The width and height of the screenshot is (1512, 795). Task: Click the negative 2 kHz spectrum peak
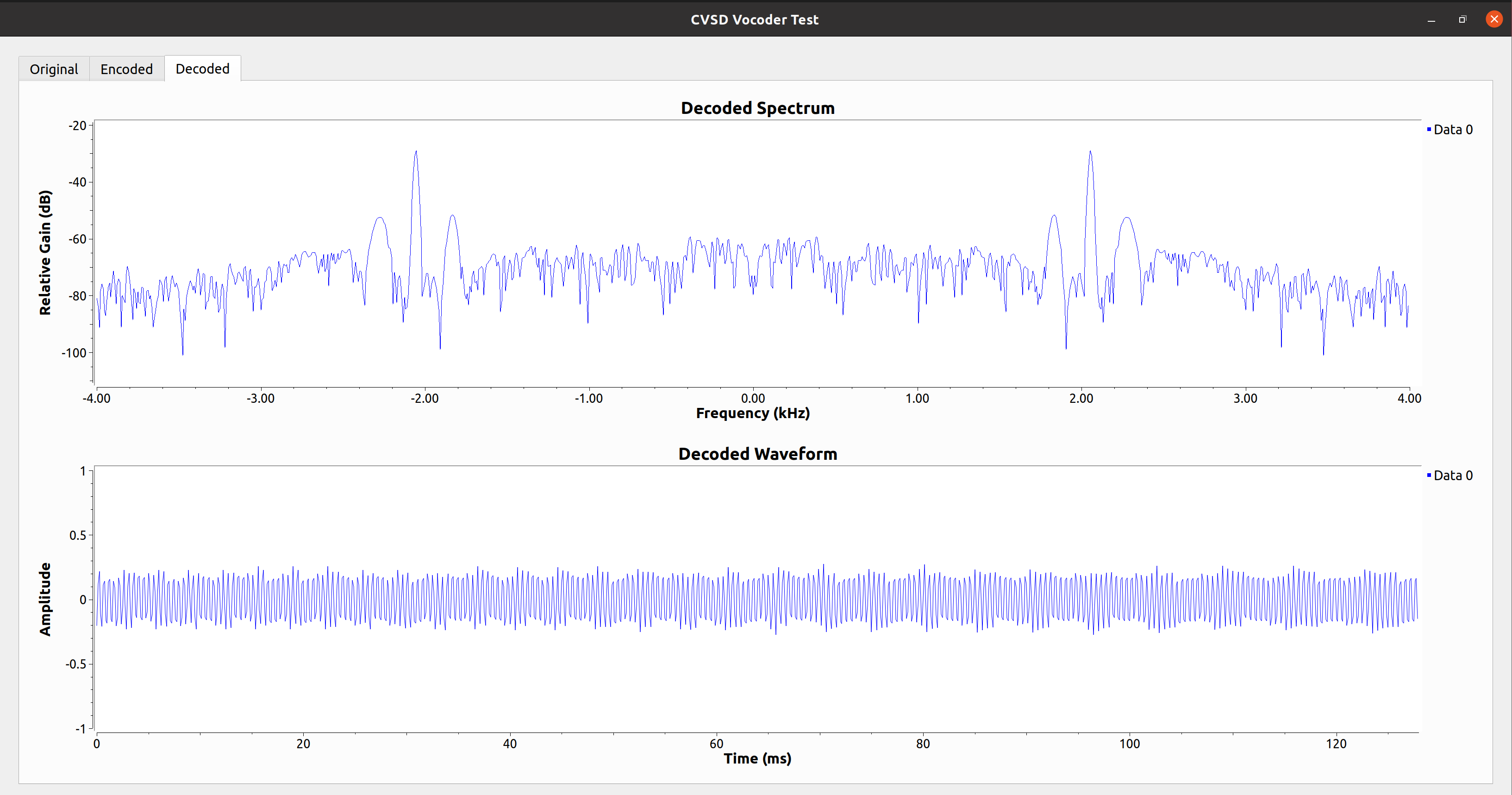tap(416, 153)
